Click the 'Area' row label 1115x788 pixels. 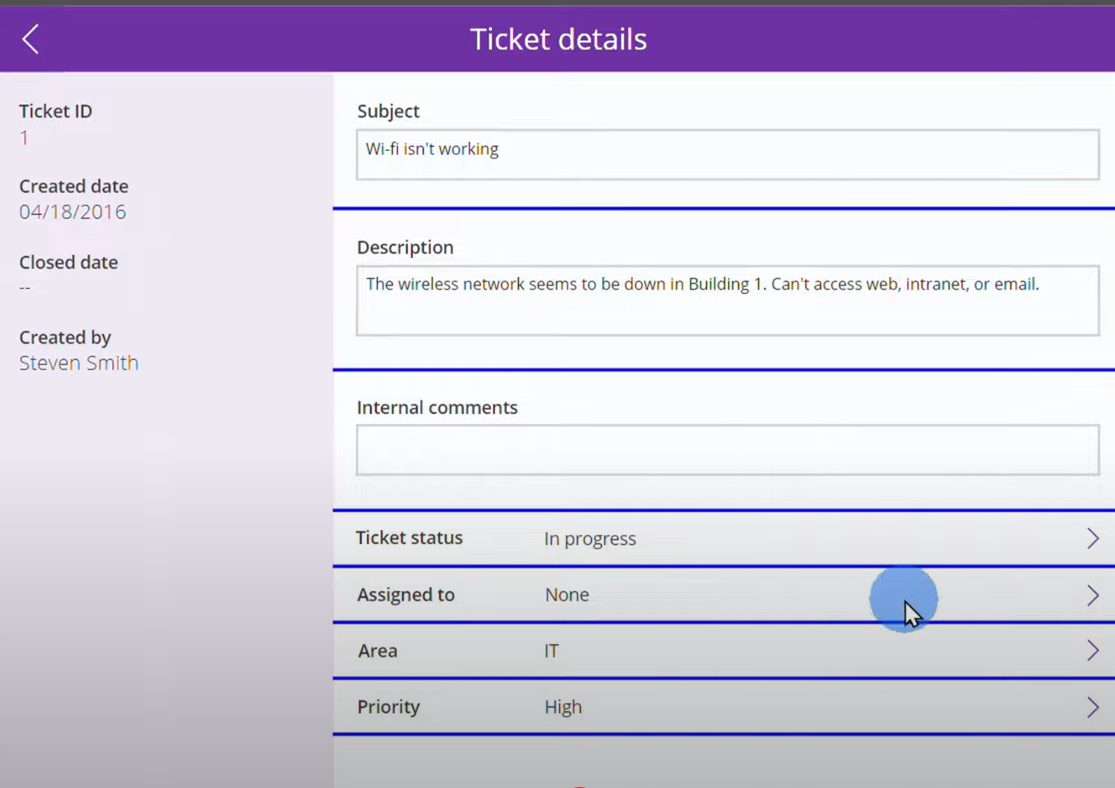coord(378,651)
